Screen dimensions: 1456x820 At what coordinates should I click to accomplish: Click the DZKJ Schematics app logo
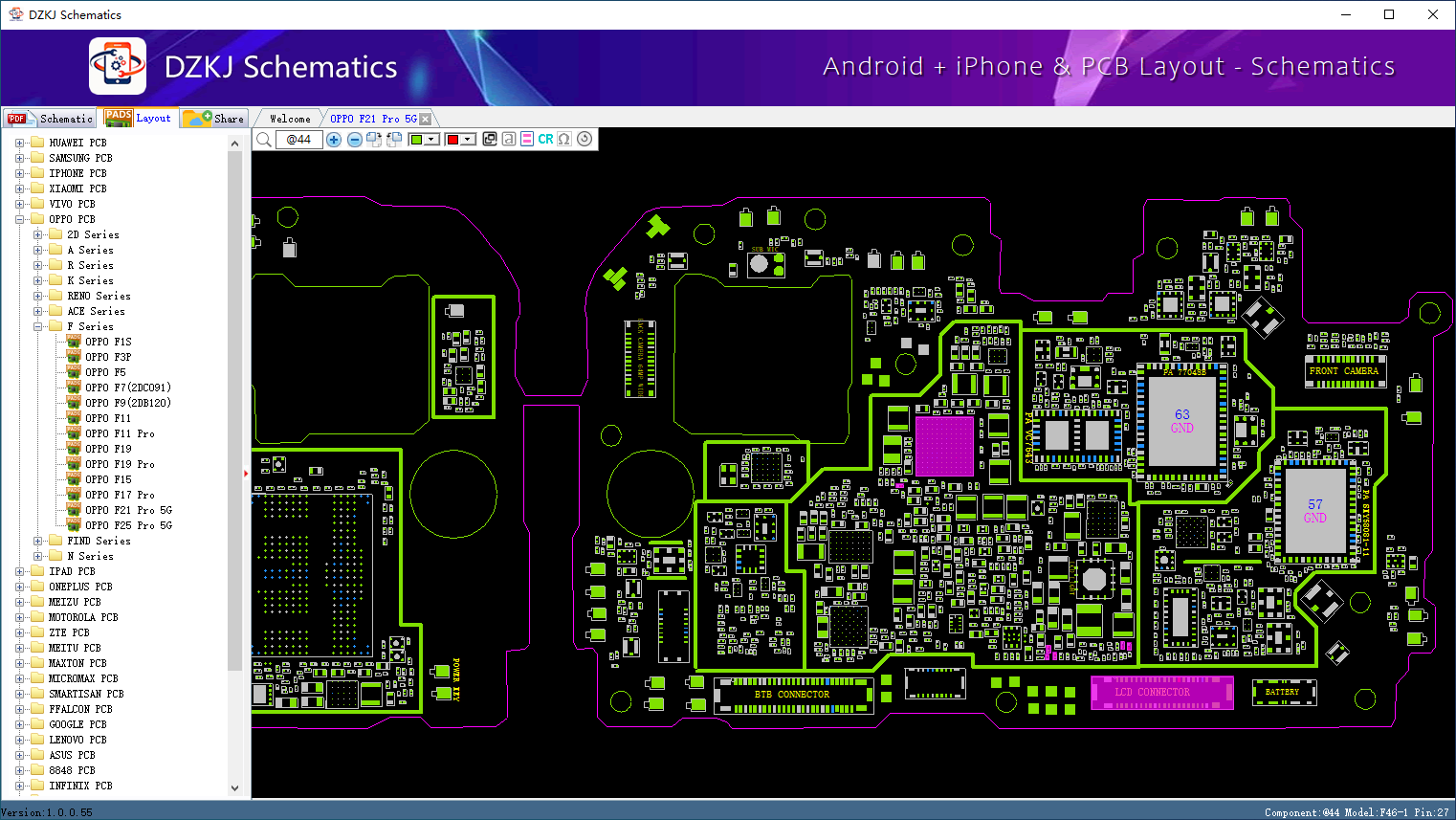click(118, 66)
